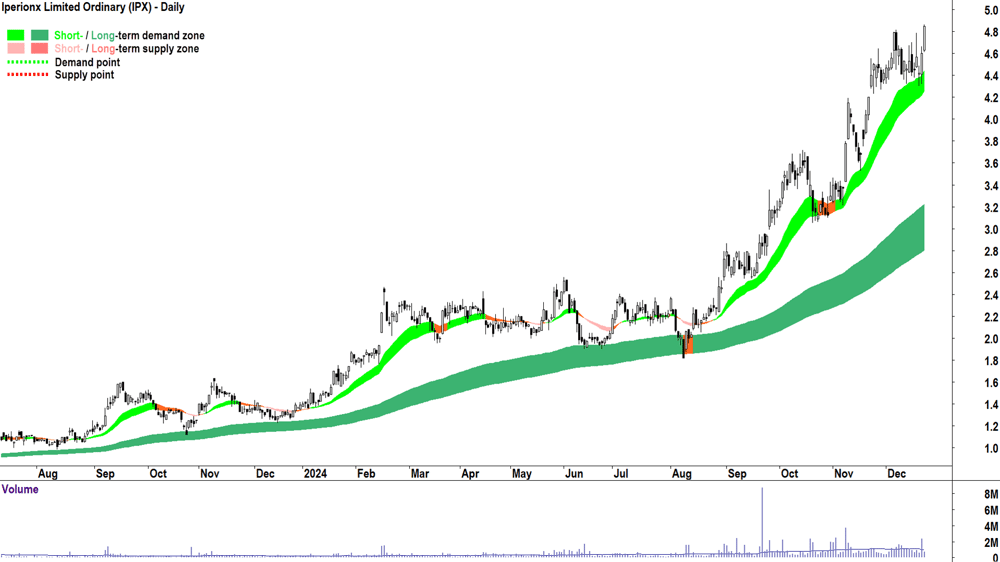Click the orange supply zone in August 2024
This screenshot has height=562, width=1000.
click(x=688, y=343)
